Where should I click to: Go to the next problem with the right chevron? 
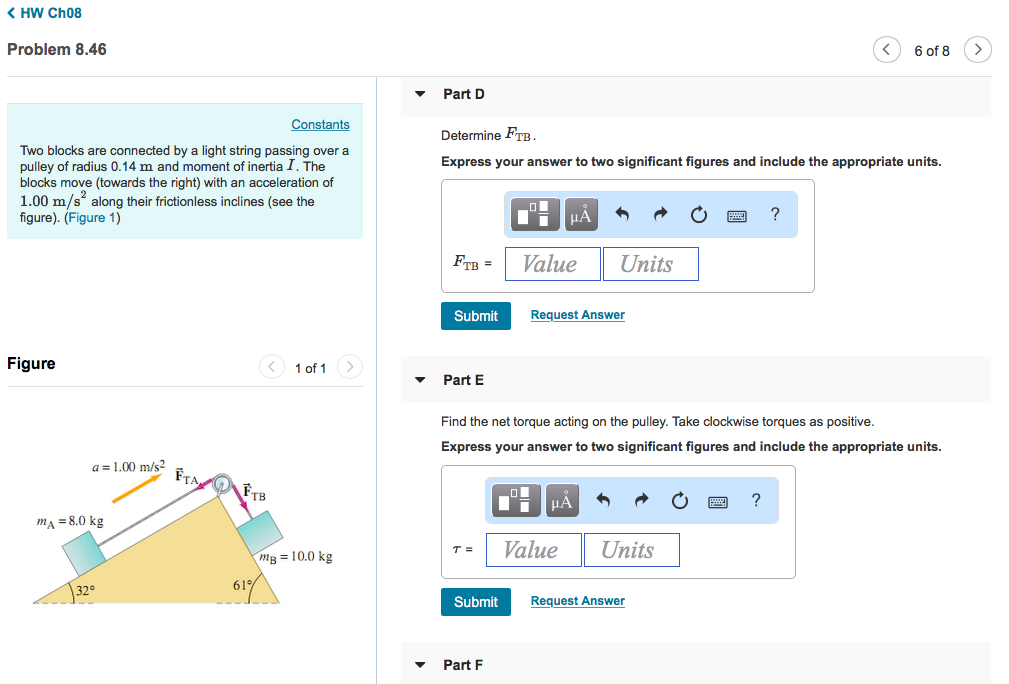click(977, 49)
